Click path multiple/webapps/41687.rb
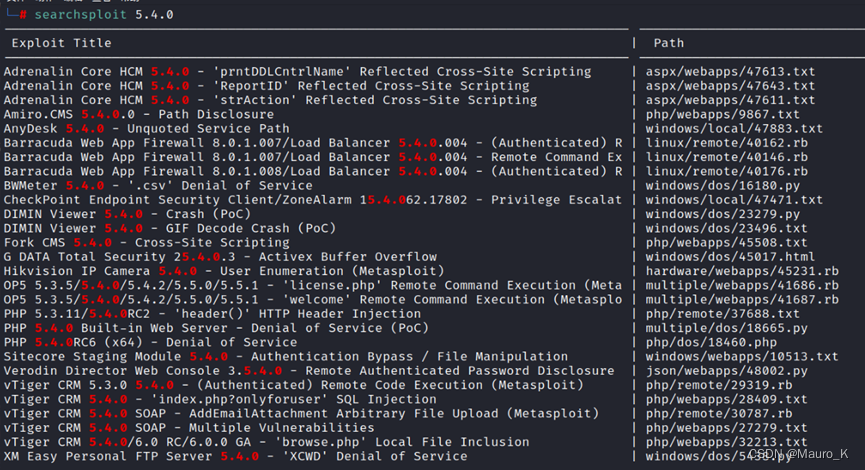Screen dimensions: 865x470 pos(742,300)
